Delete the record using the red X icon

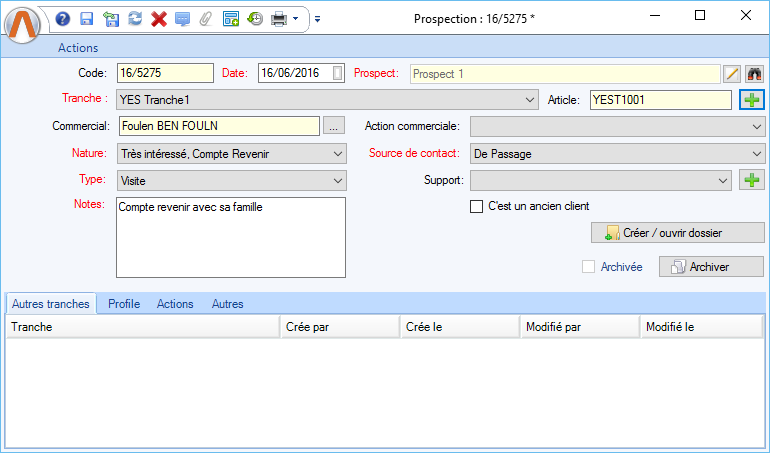158,18
